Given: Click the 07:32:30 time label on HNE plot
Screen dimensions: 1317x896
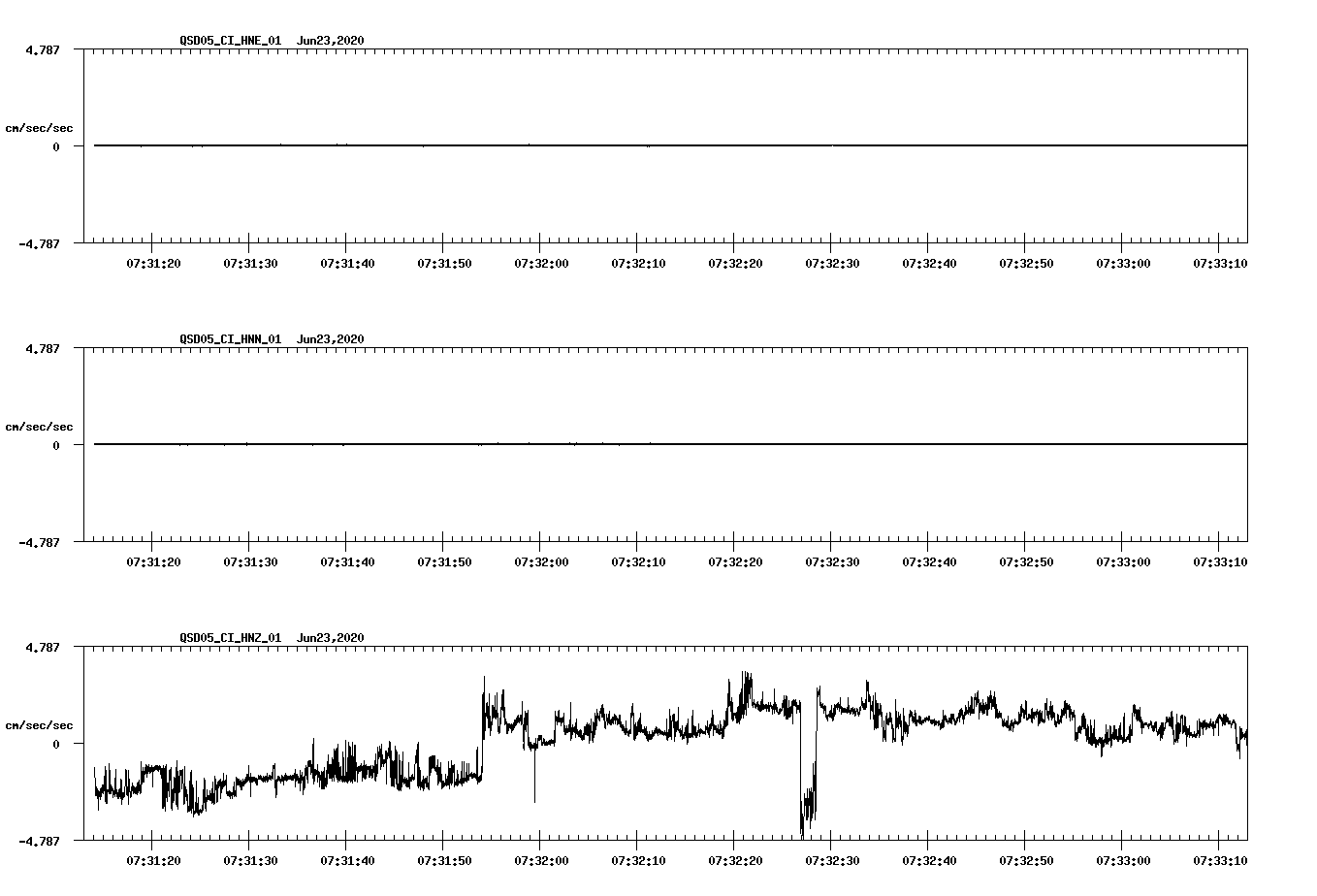Looking at the screenshot, I should (x=832, y=263).
